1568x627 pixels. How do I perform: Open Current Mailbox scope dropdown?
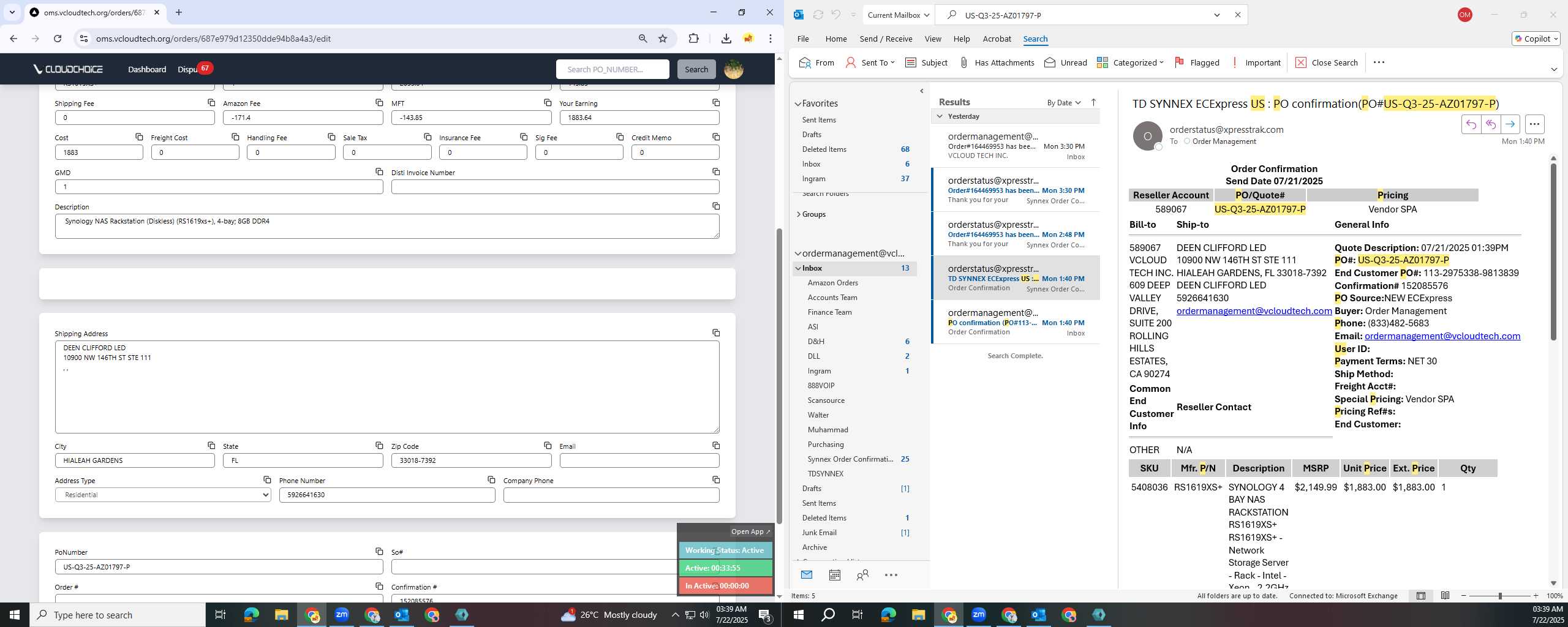pyautogui.click(x=898, y=15)
